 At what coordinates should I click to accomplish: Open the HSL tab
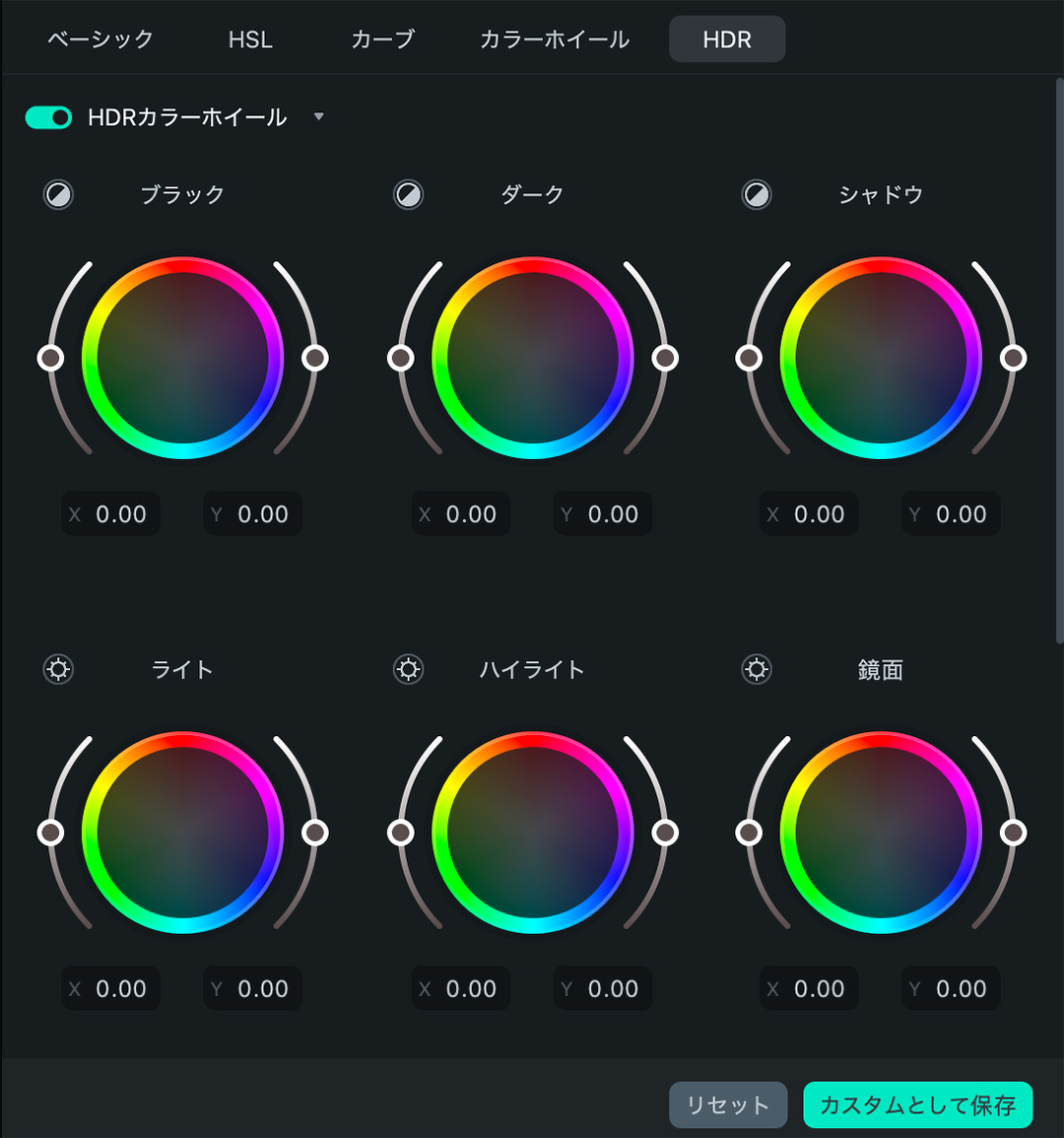click(250, 39)
